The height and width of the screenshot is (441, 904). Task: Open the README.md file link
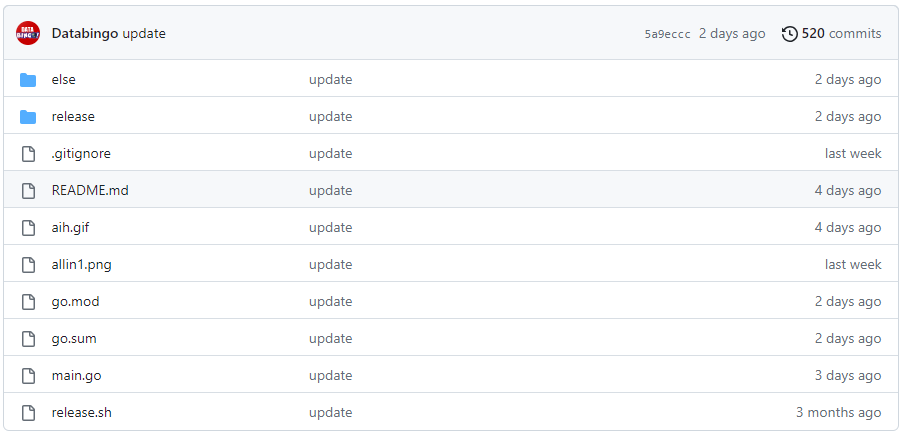coord(90,190)
